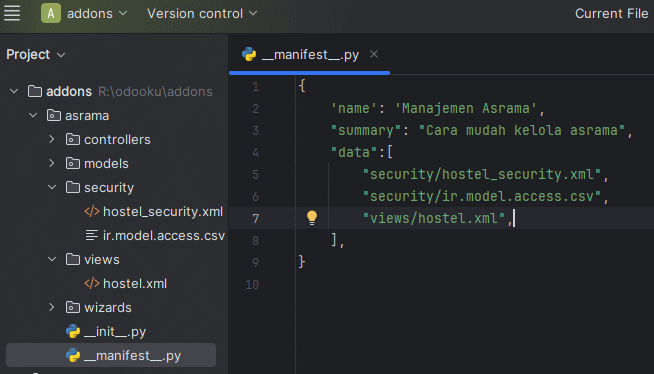Screen dimensions: 654x374
Task: Open the Version control dropdown
Action: click(x=202, y=13)
